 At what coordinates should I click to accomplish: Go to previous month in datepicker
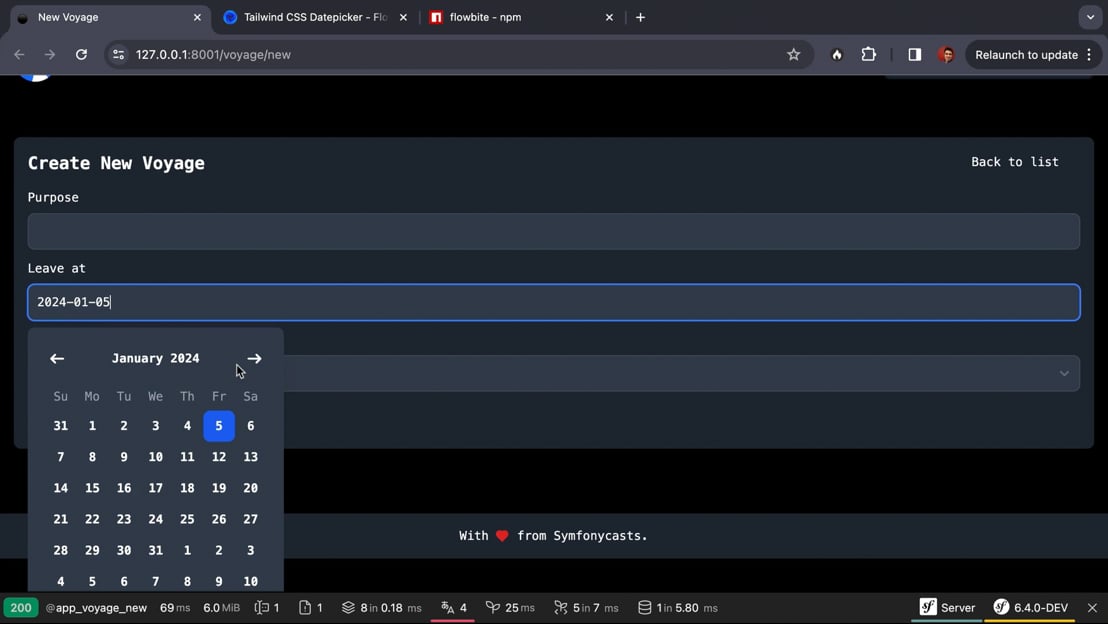pos(57,359)
